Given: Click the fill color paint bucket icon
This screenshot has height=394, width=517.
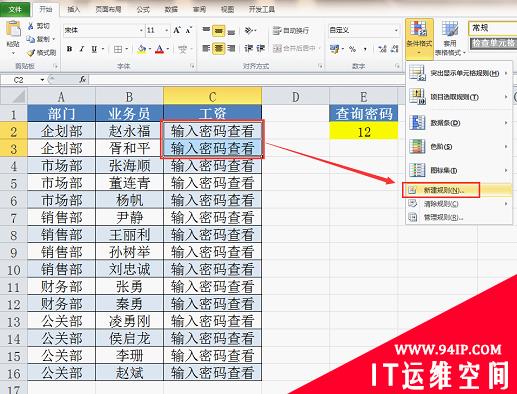Looking at the screenshot, I should coord(142,49).
